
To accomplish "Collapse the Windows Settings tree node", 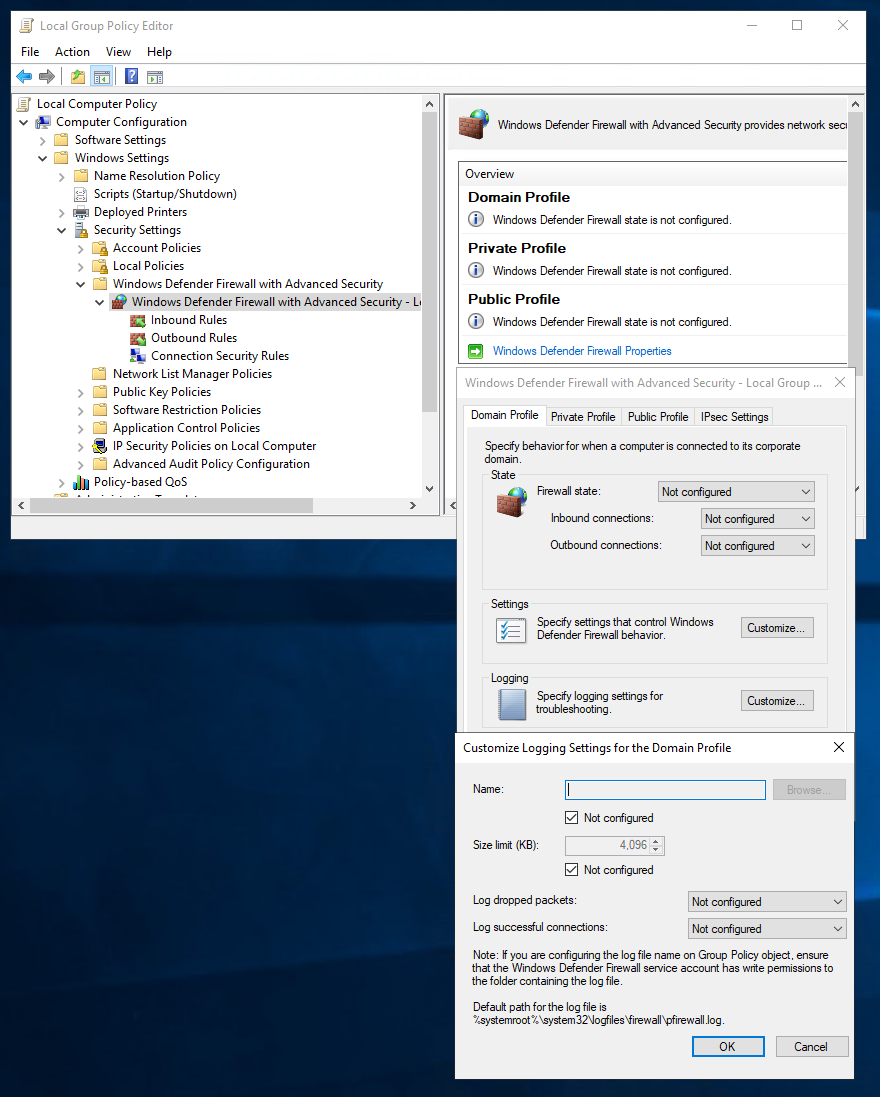I will click(43, 158).
